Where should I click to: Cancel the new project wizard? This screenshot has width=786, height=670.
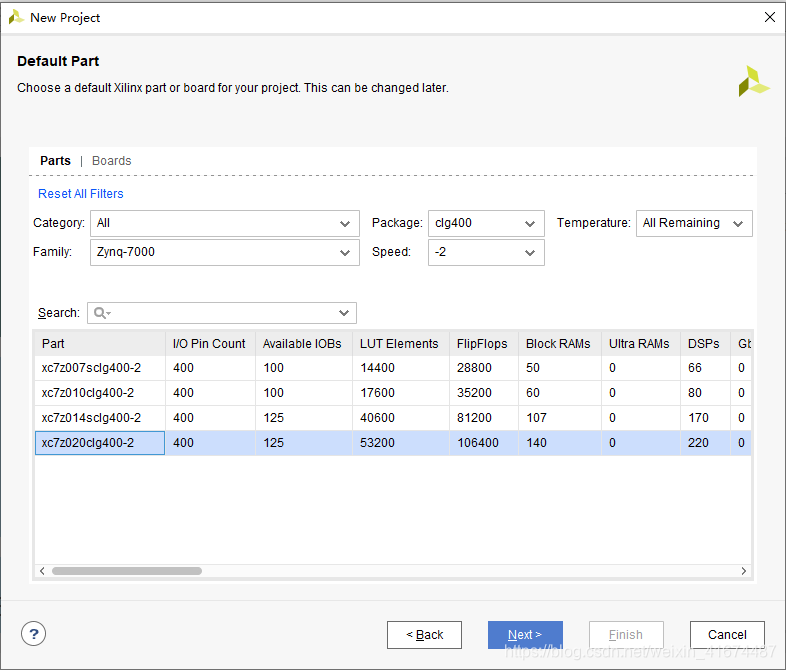click(x=727, y=635)
